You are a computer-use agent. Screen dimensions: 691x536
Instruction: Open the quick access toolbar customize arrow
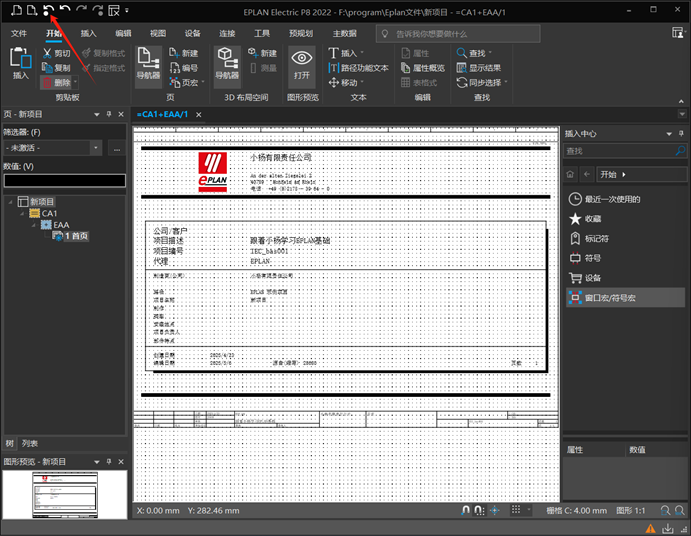[x=127, y=10]
